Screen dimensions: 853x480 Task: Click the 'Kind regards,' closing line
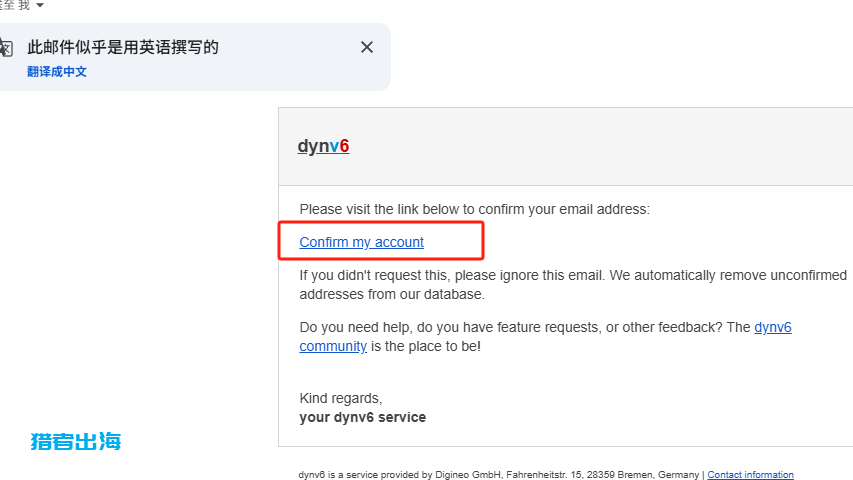[340, 398]
